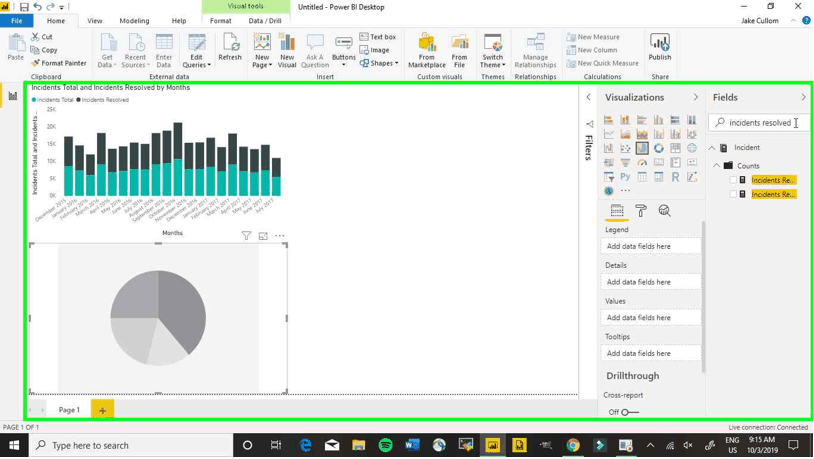The width and height of the screenshot is (814, 459).
Task: Open the Shapes dropdown
Action: click(x=379, y=63)
